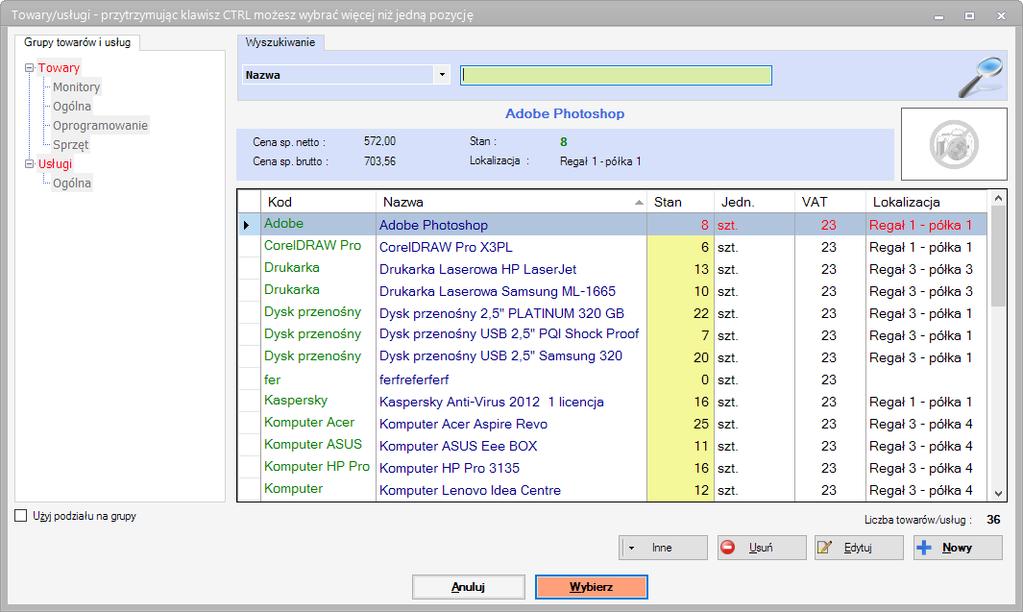
Task: Click the red icon on the Usuń button
Action: [727, 547]
